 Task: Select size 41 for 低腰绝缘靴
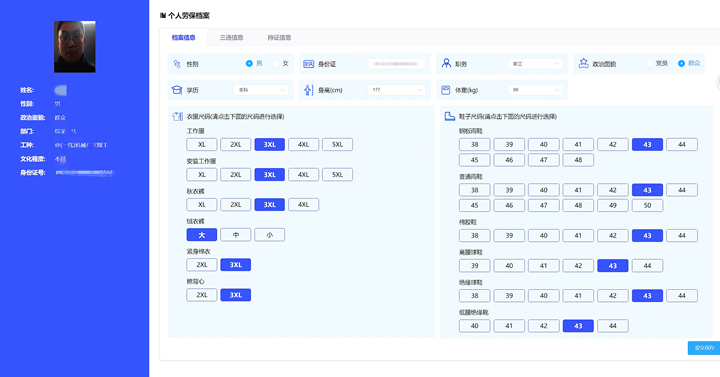(x=509, y=326)
